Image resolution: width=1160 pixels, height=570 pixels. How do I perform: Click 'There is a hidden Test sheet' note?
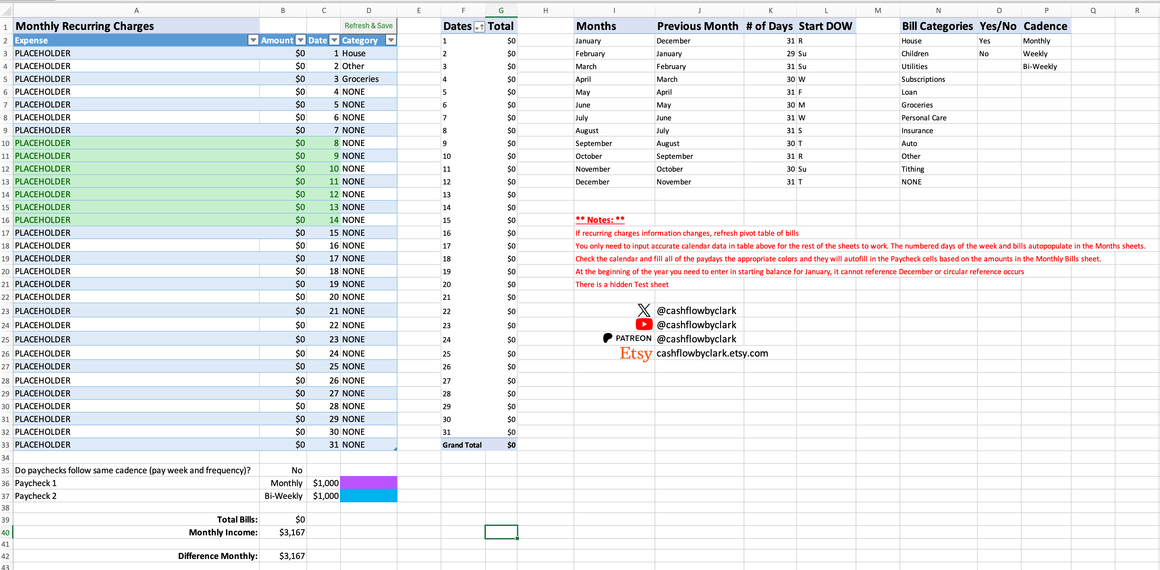point(621,284)
